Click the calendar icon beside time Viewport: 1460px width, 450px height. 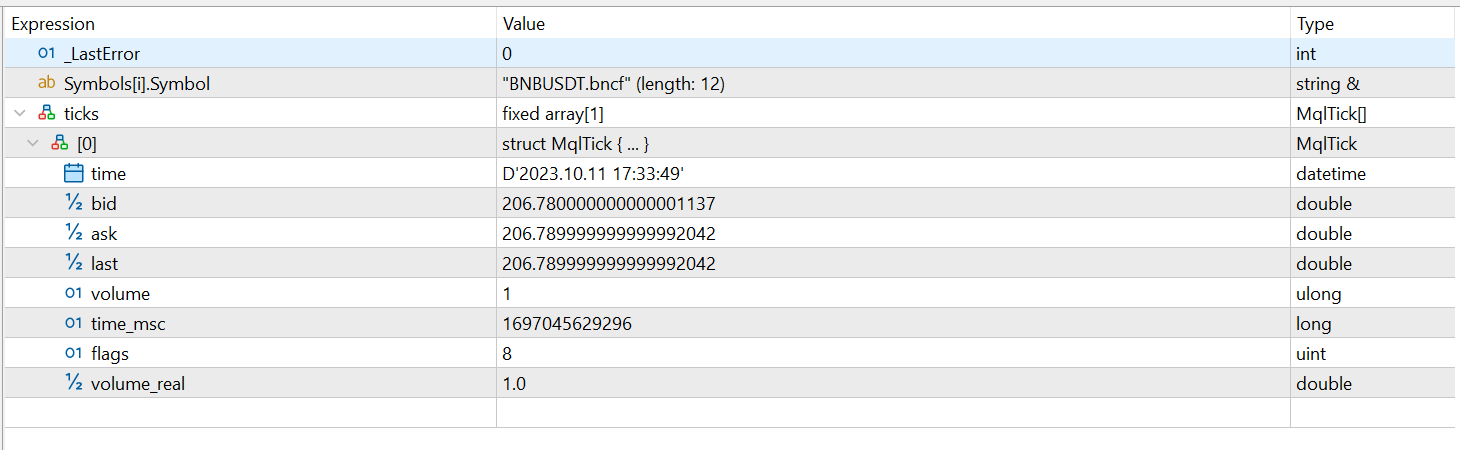[73, 174]
